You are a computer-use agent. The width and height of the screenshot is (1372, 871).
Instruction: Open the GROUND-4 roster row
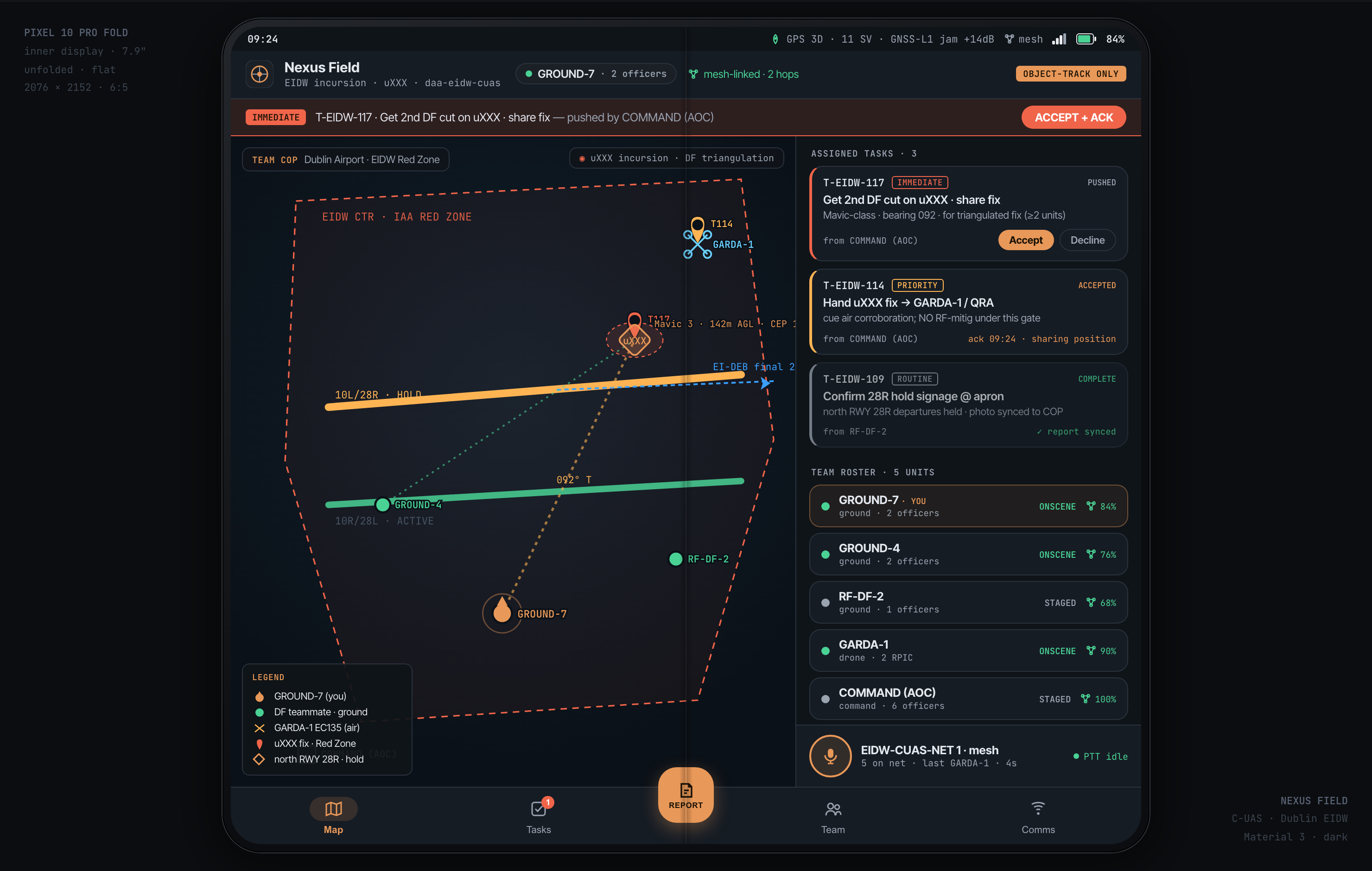pos(969,554)
